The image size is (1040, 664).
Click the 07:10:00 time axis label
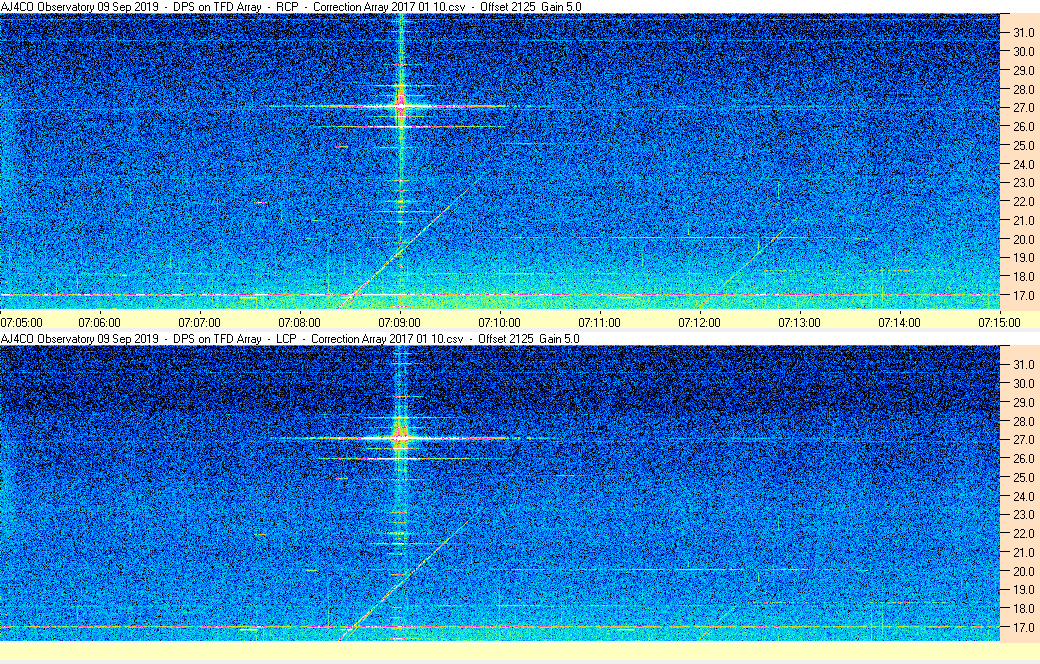[x=499, y=323]
